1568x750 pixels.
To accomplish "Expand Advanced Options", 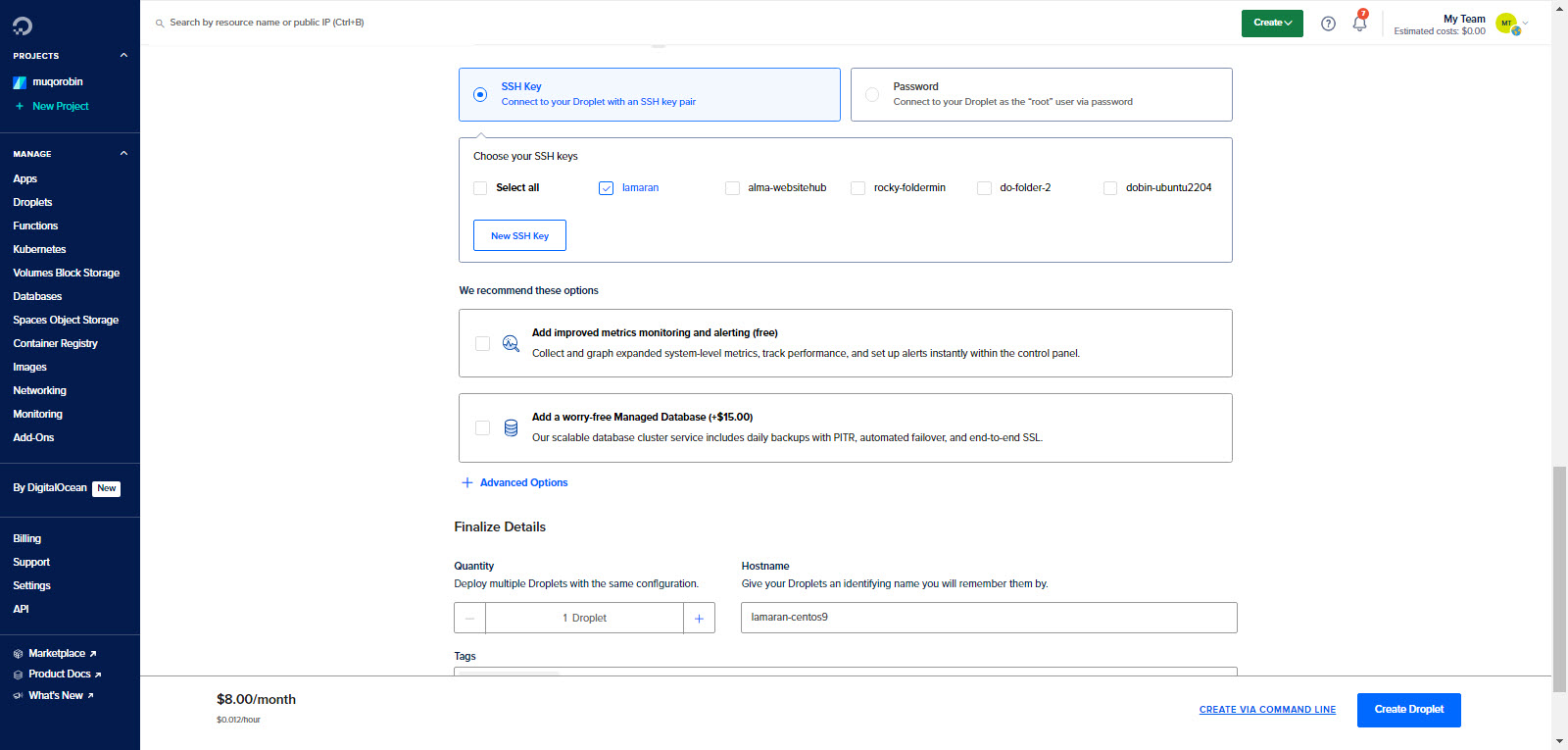I will coord(523,482).
